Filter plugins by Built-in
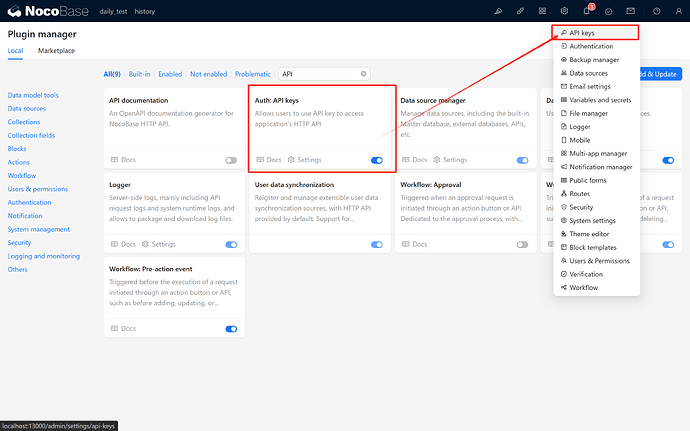690x431 pixels. pyautogui.click(x=139, y=74)
